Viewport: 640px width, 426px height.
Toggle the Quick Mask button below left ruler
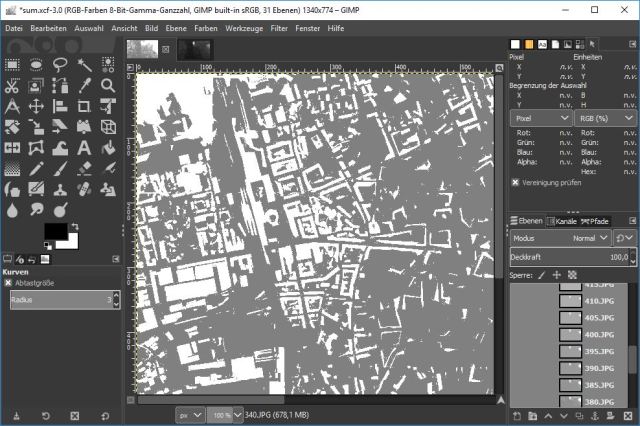[131, 400]
